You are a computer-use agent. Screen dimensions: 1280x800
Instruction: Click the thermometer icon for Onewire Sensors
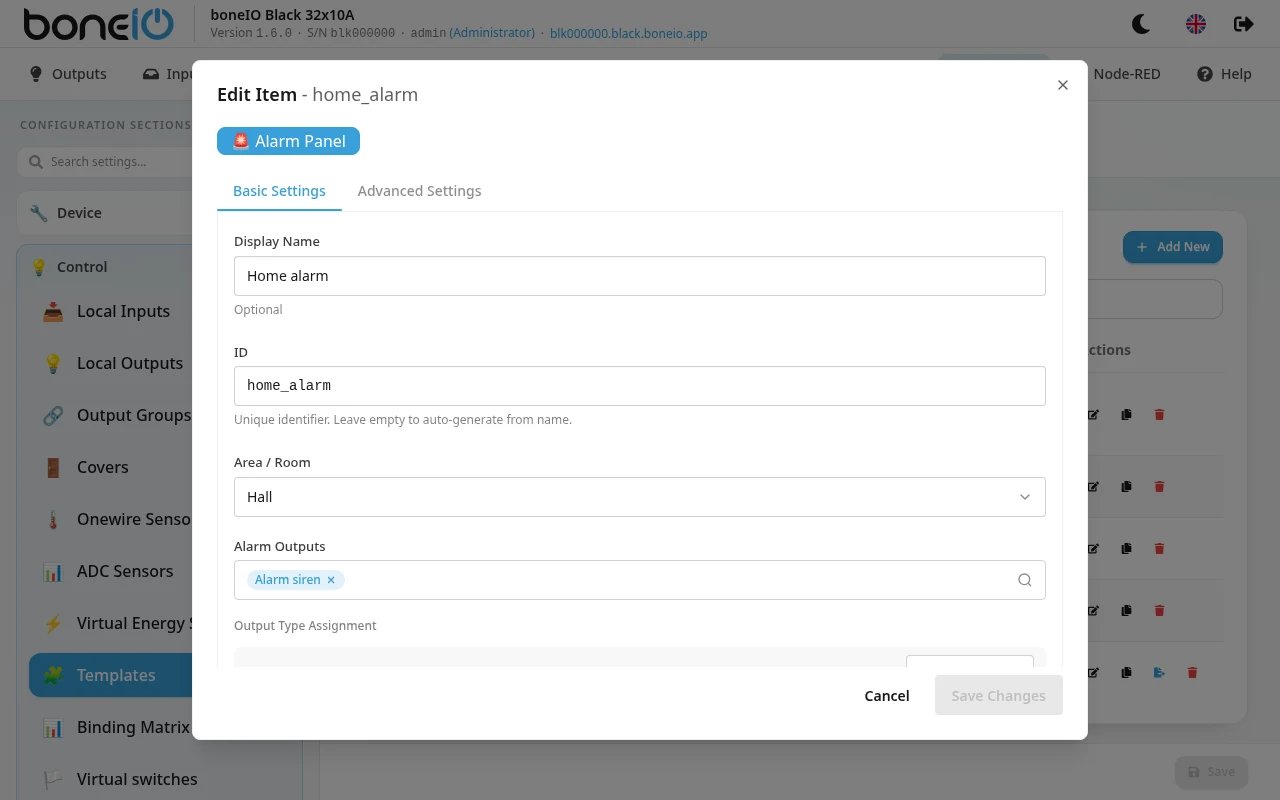coord(53,519)
